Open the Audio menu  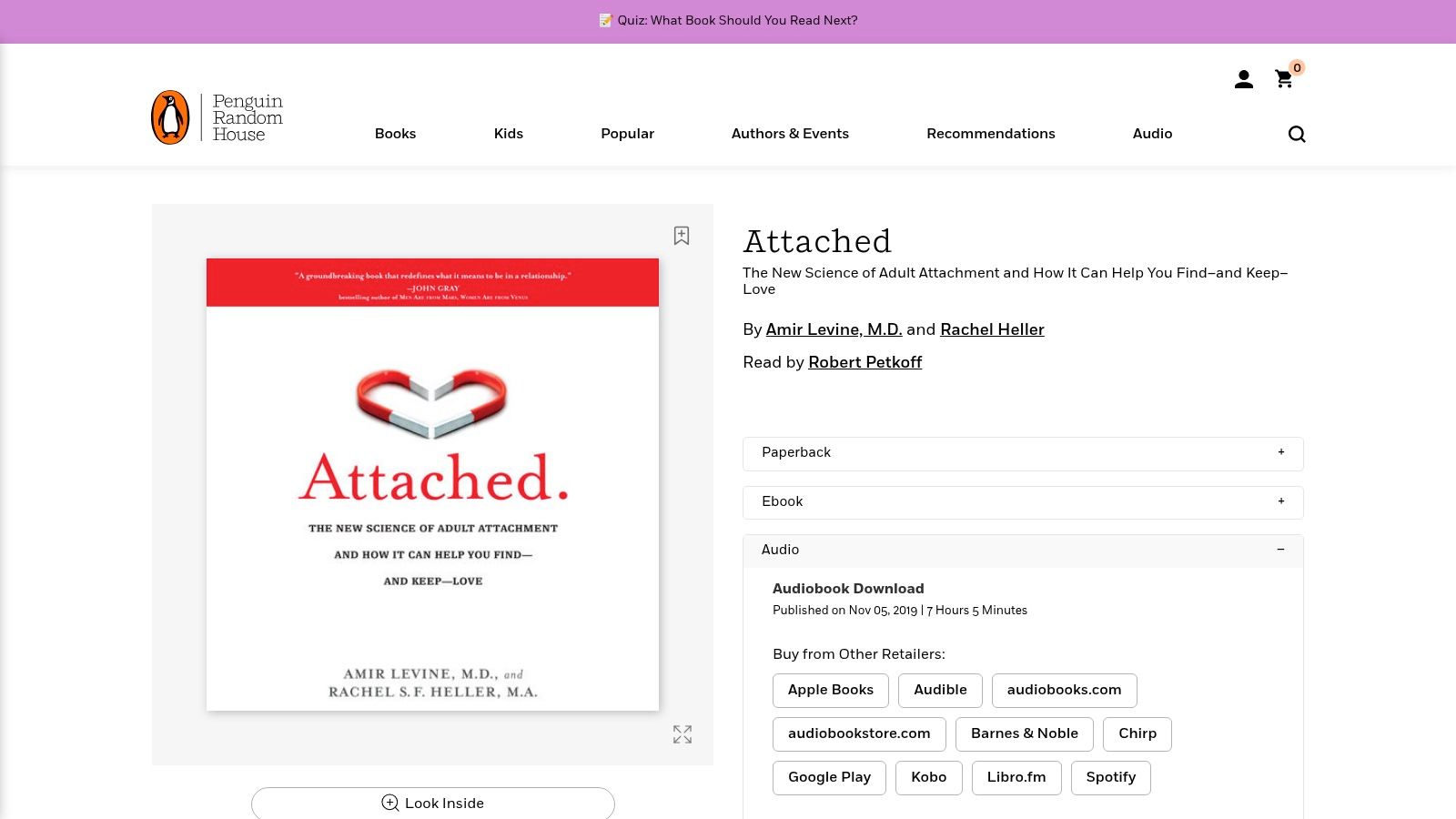click(1152, 134)
